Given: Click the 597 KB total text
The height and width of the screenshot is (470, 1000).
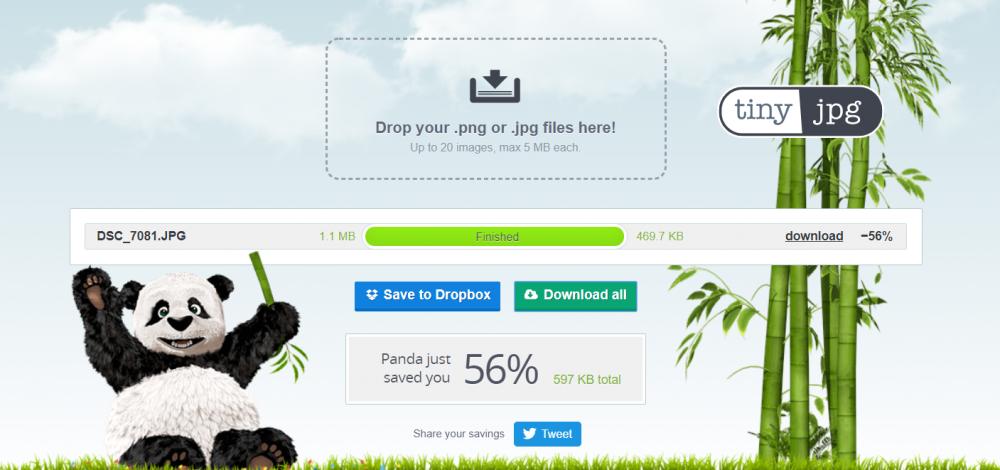Looking at the screenshot, I should pos(587,379).
